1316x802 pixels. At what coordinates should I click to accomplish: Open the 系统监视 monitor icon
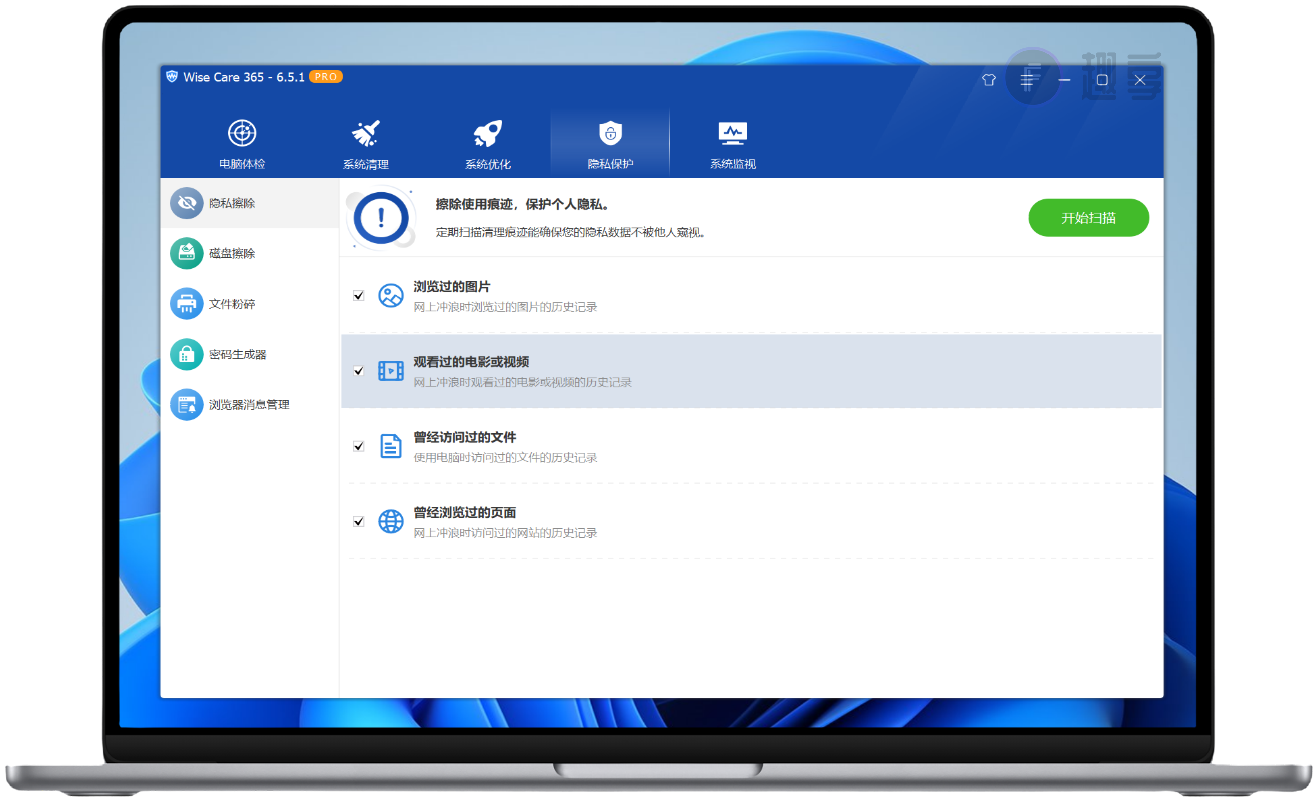733,133
